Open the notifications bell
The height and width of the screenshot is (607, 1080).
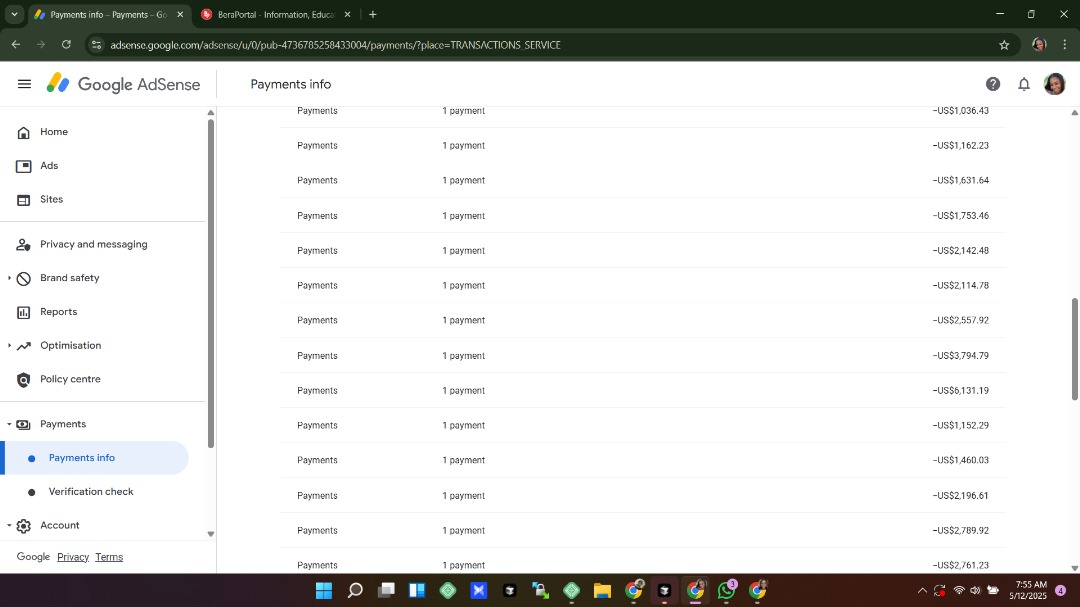point(1024,84)
